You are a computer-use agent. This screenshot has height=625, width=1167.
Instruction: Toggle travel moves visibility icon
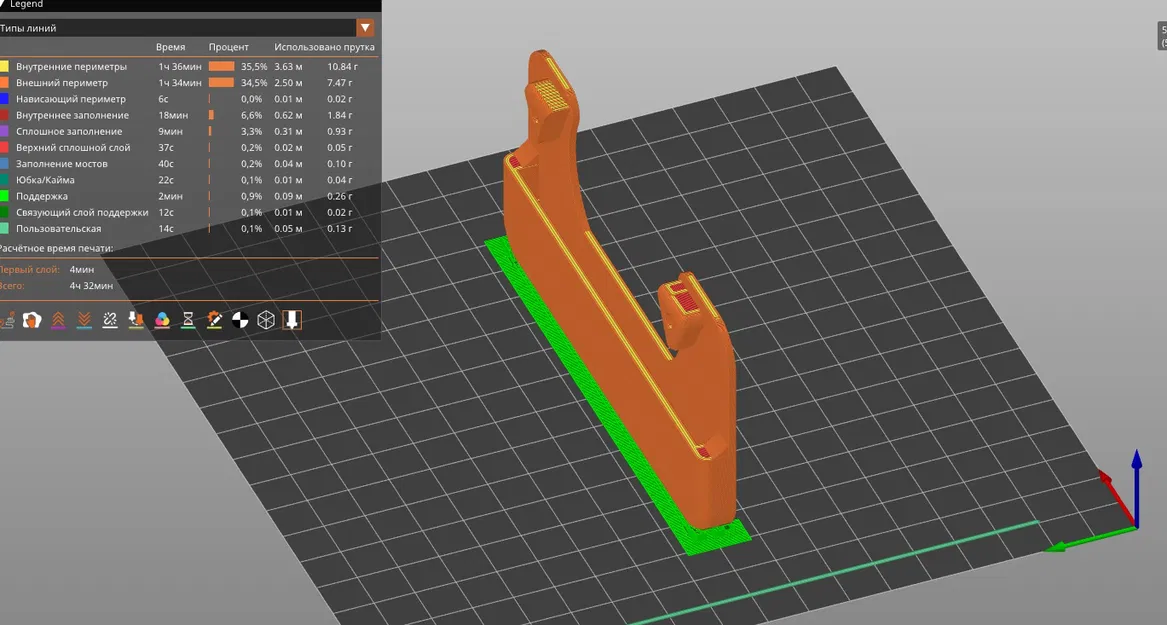coord(6,321)
